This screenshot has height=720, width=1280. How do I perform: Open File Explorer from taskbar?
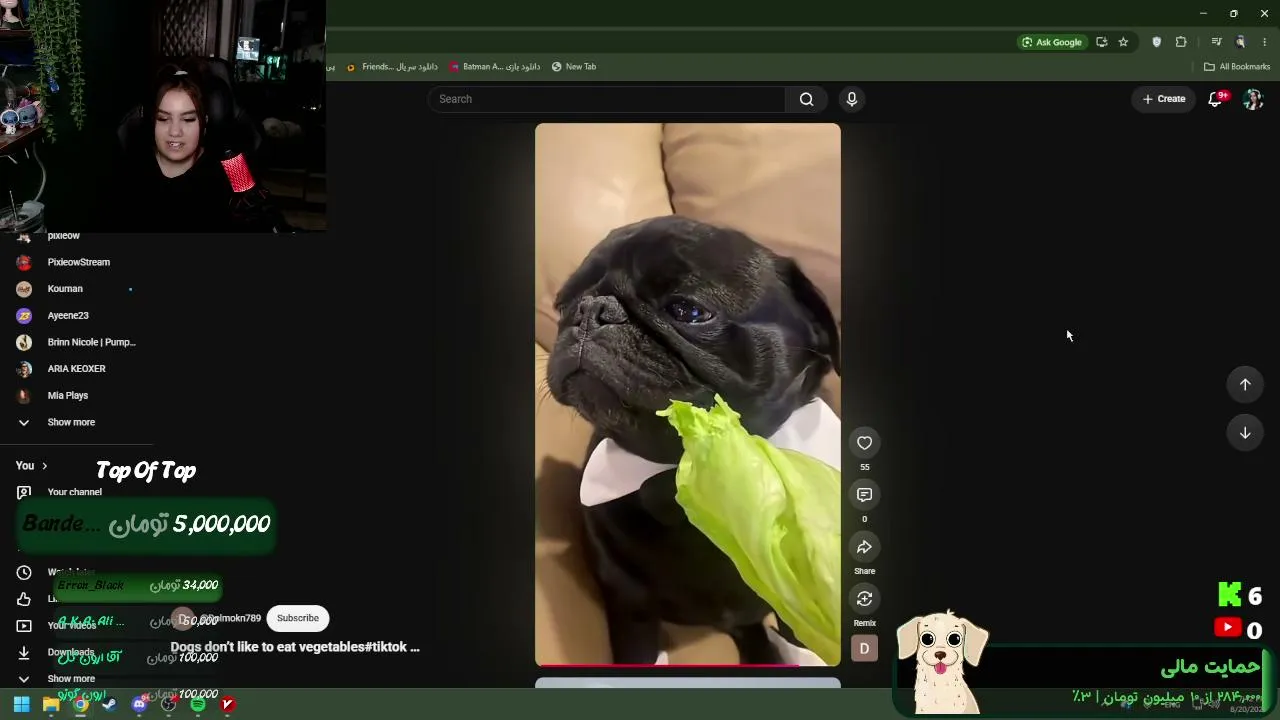point(51,705)
